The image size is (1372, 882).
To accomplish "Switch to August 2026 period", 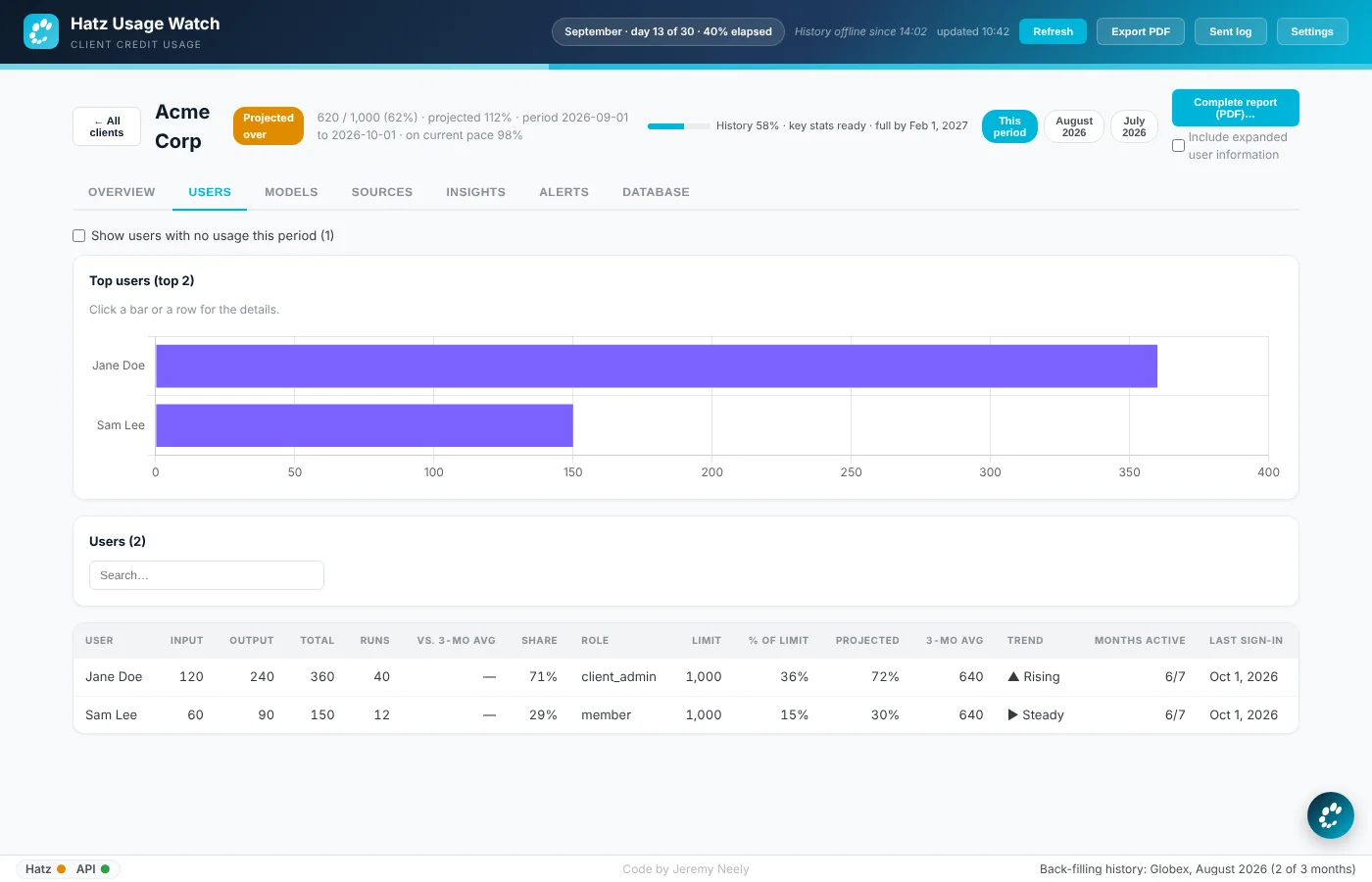I will click(x=1074, y=126).
